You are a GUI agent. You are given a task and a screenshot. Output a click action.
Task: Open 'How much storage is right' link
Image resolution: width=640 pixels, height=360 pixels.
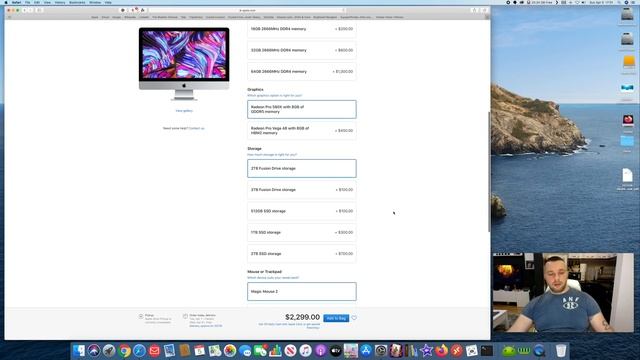pyautogui.click(x=272, y=155)
